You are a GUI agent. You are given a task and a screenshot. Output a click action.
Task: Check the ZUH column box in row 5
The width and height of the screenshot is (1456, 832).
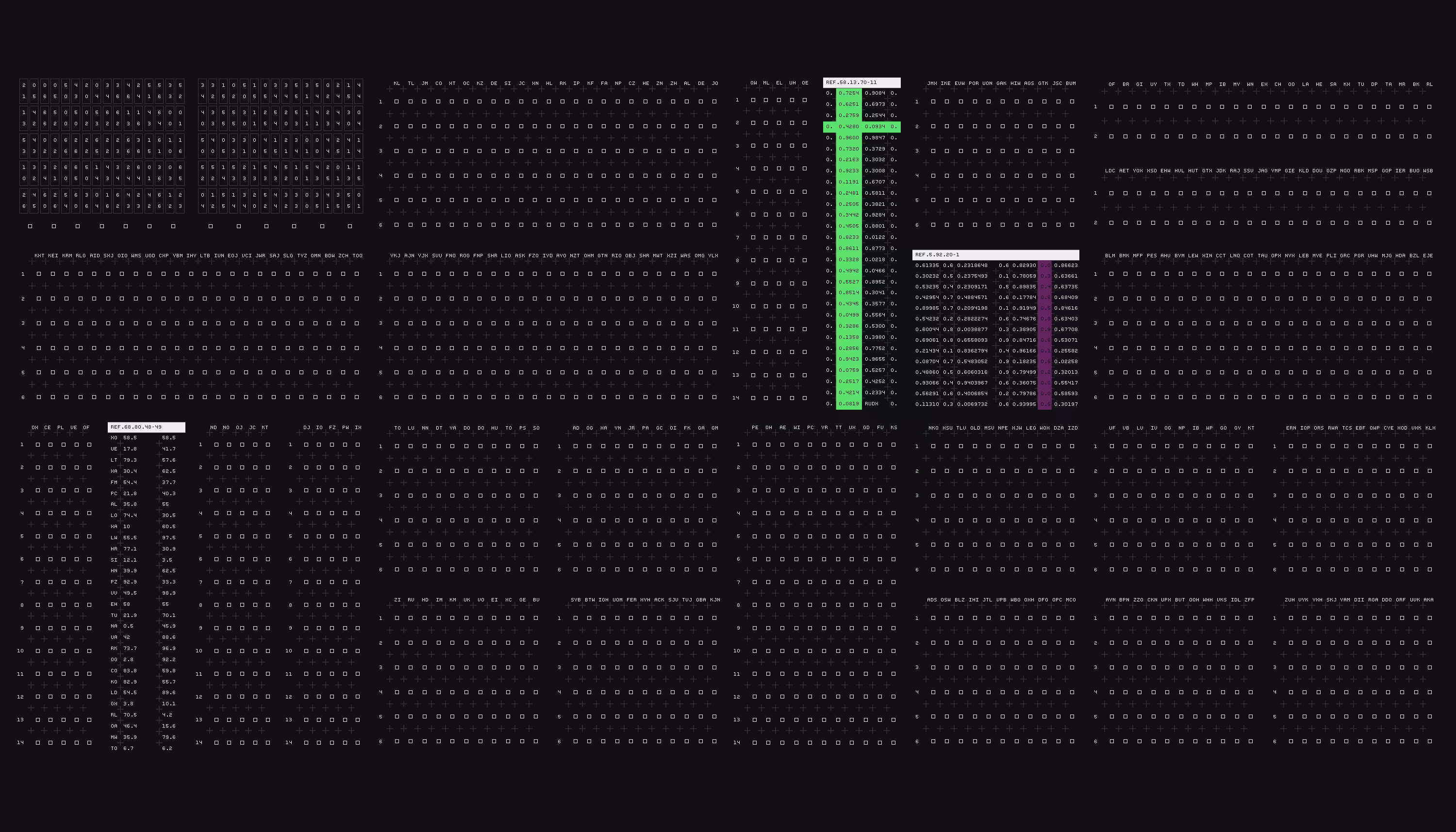tap(1291, 716)
